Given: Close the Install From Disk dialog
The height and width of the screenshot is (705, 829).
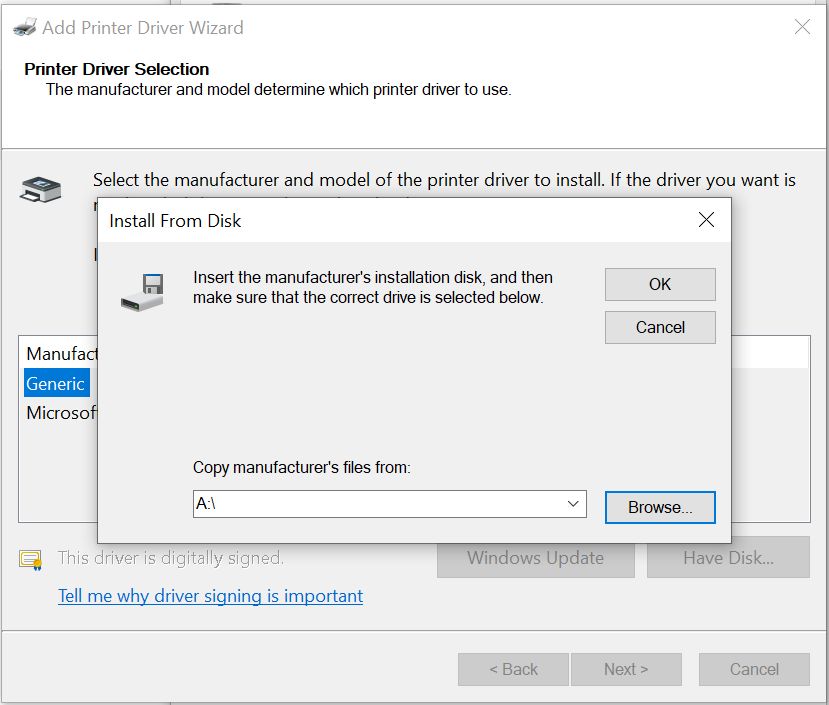Looking at the screenshot, I should [706, 220].
